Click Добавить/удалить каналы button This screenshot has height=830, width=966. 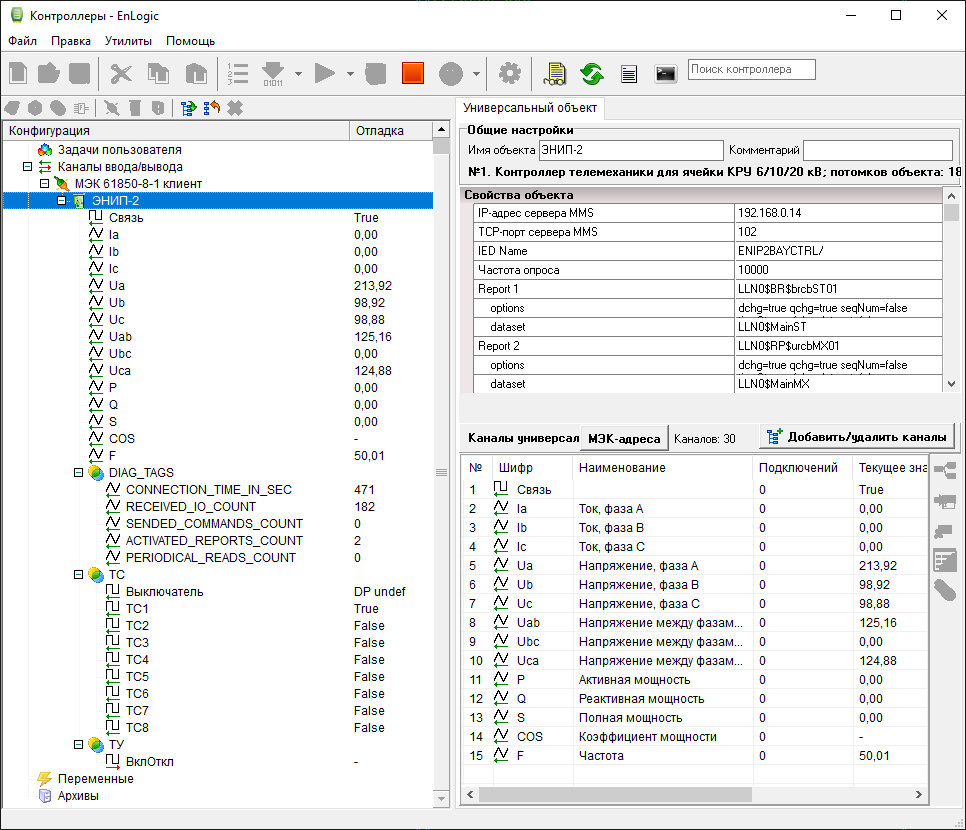(856, 437)
